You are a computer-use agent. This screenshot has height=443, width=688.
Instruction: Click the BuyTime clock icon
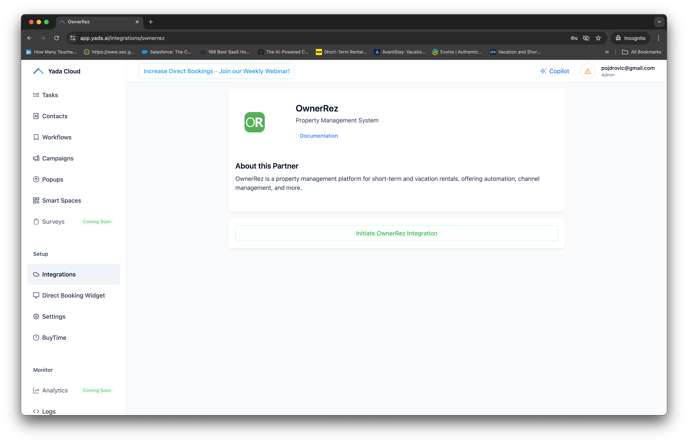(36, 338)
